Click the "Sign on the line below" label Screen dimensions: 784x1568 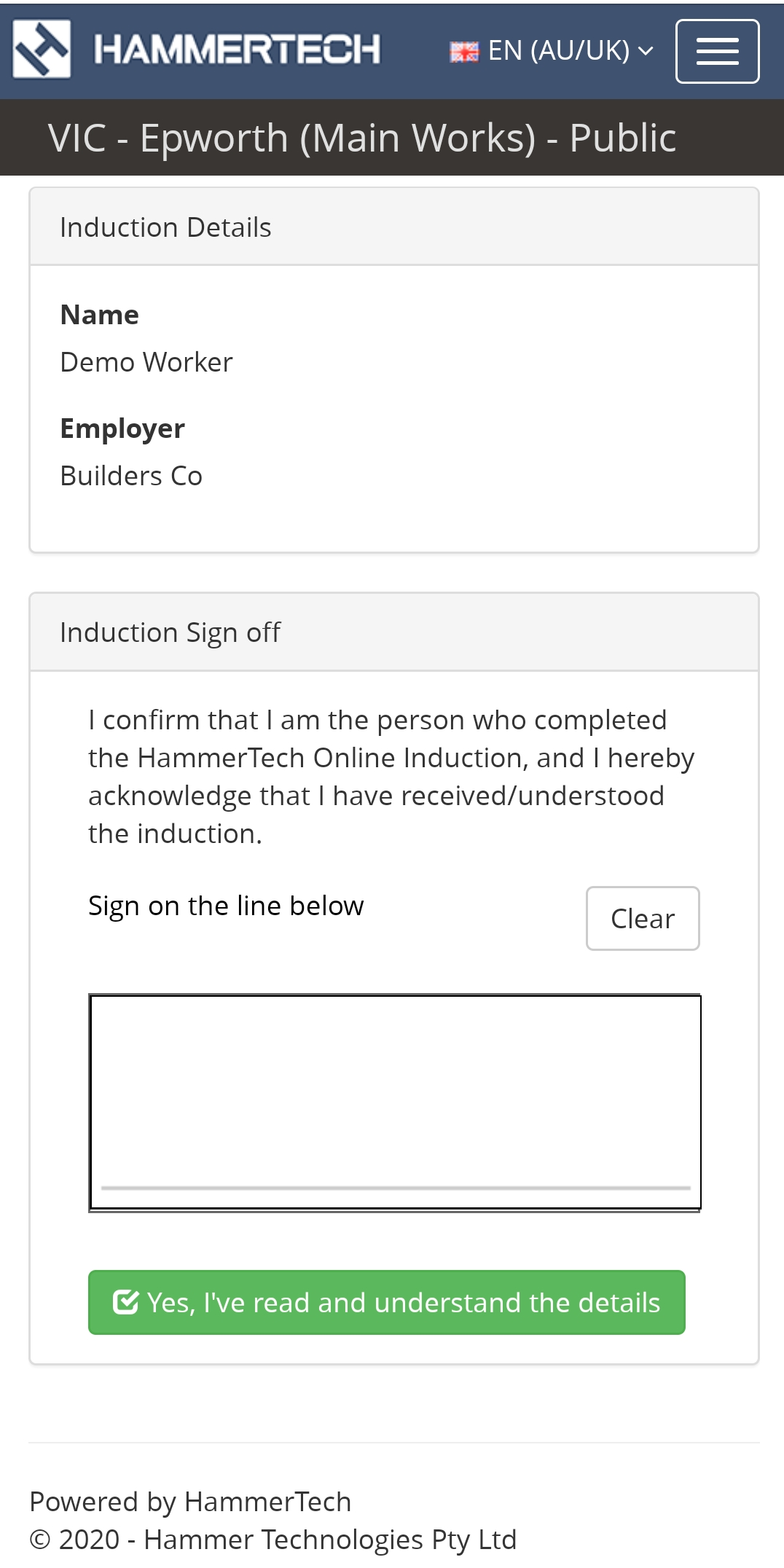point(226,906)
